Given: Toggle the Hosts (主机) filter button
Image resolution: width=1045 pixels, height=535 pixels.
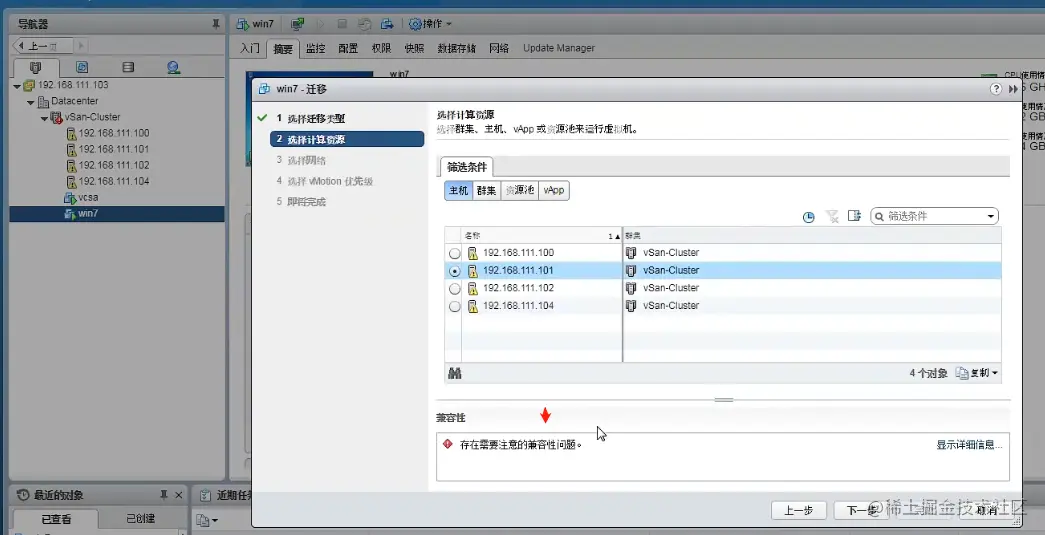Looking at the screenshot, I should (x=459, y=191).
